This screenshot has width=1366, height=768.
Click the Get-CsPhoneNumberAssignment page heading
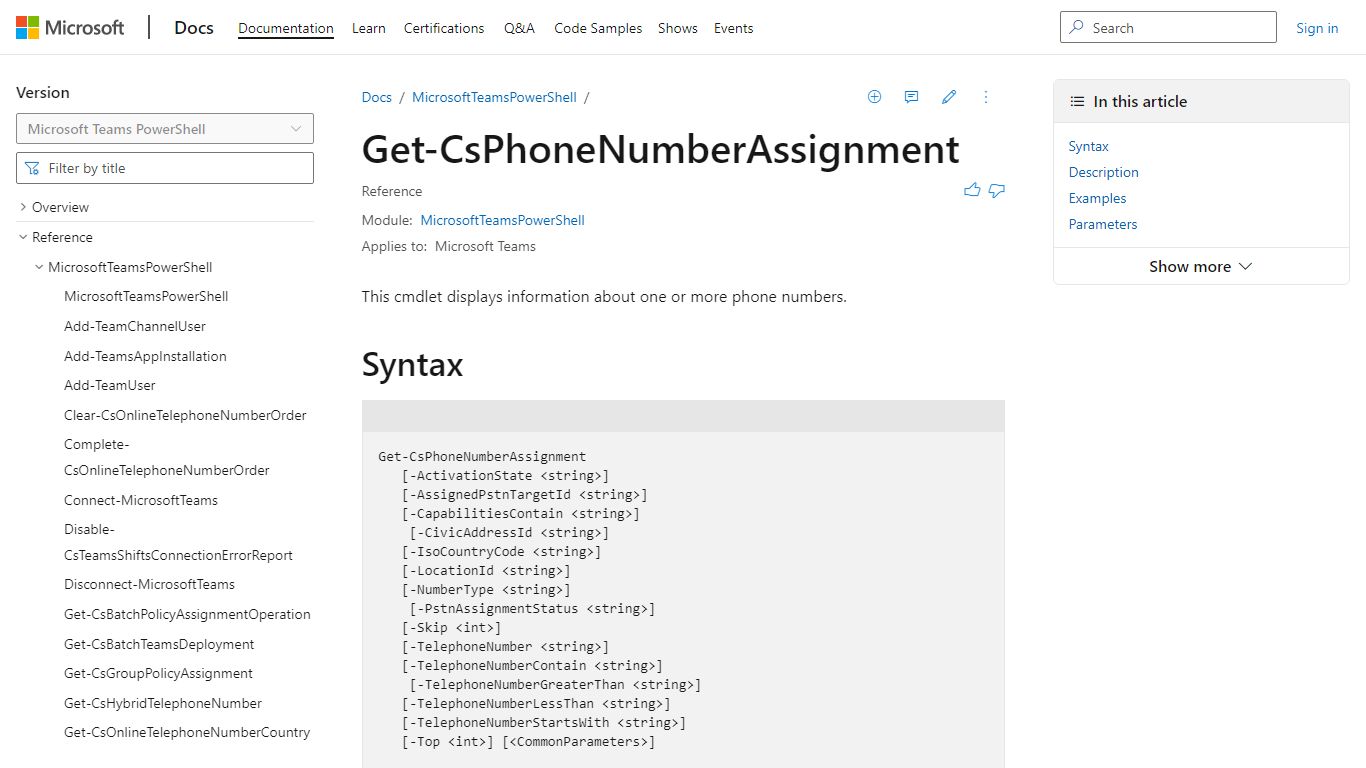(x=660, y=149)
